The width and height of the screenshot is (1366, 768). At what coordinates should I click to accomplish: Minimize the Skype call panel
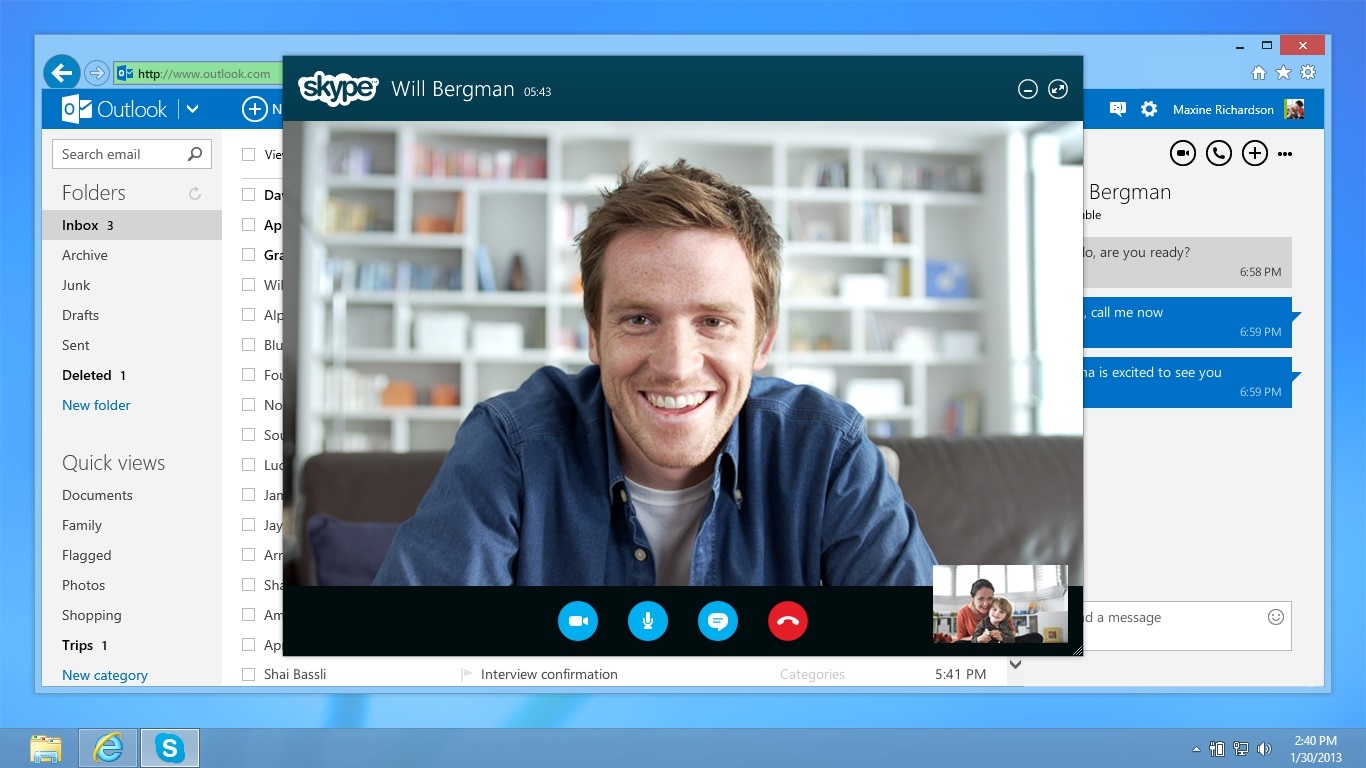tap(1027, 90)
